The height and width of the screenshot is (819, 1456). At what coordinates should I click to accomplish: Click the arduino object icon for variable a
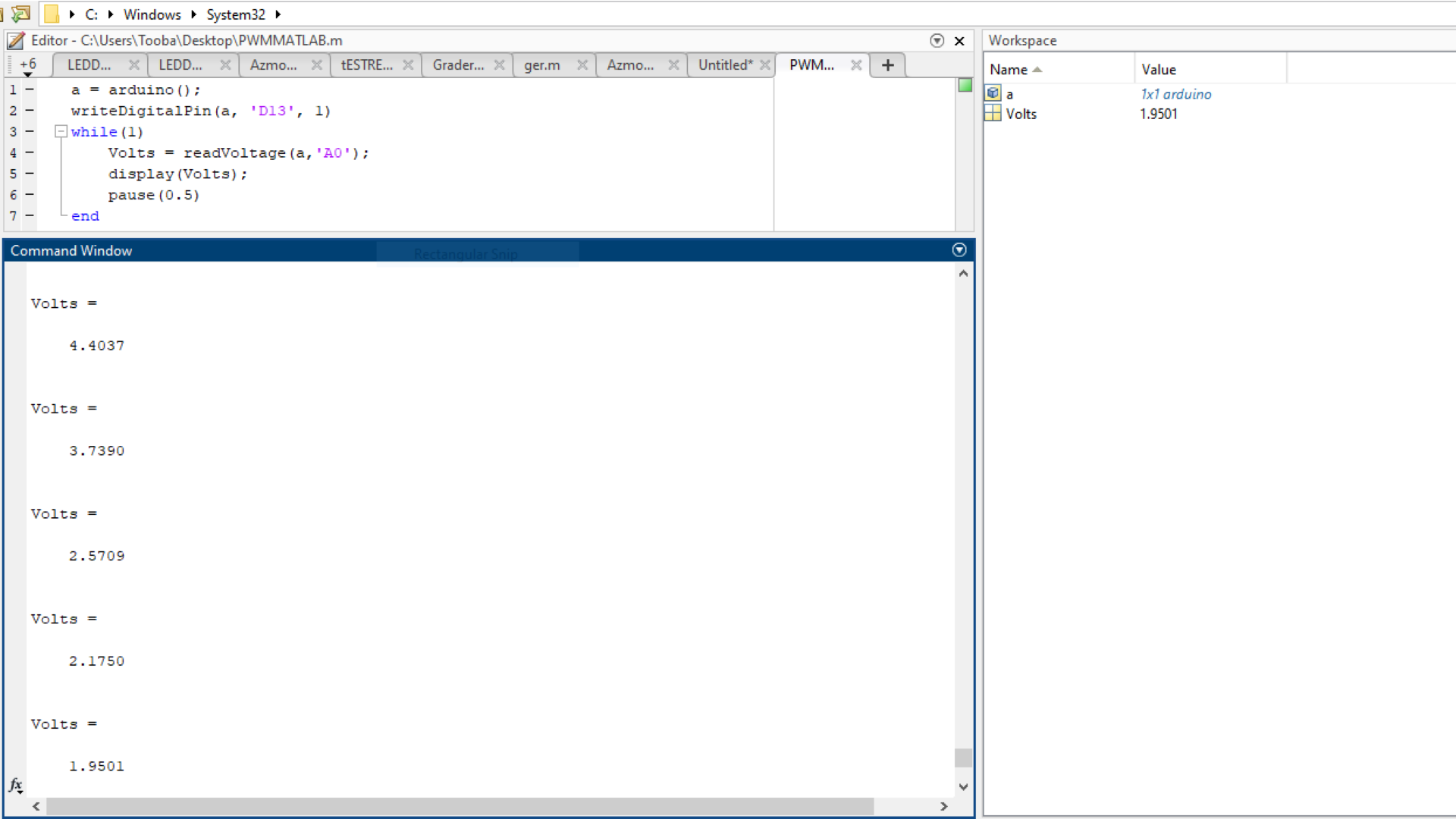click(993, 93)
